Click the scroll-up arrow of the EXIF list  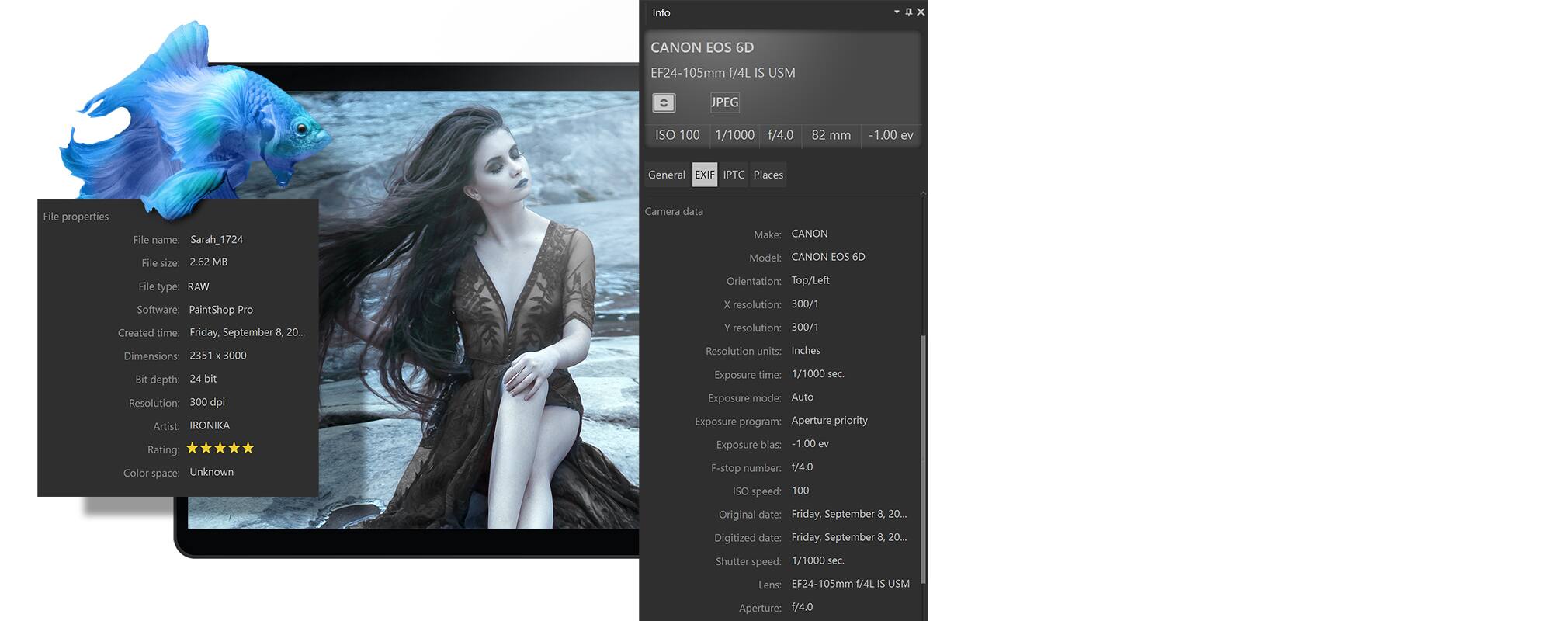923,193
